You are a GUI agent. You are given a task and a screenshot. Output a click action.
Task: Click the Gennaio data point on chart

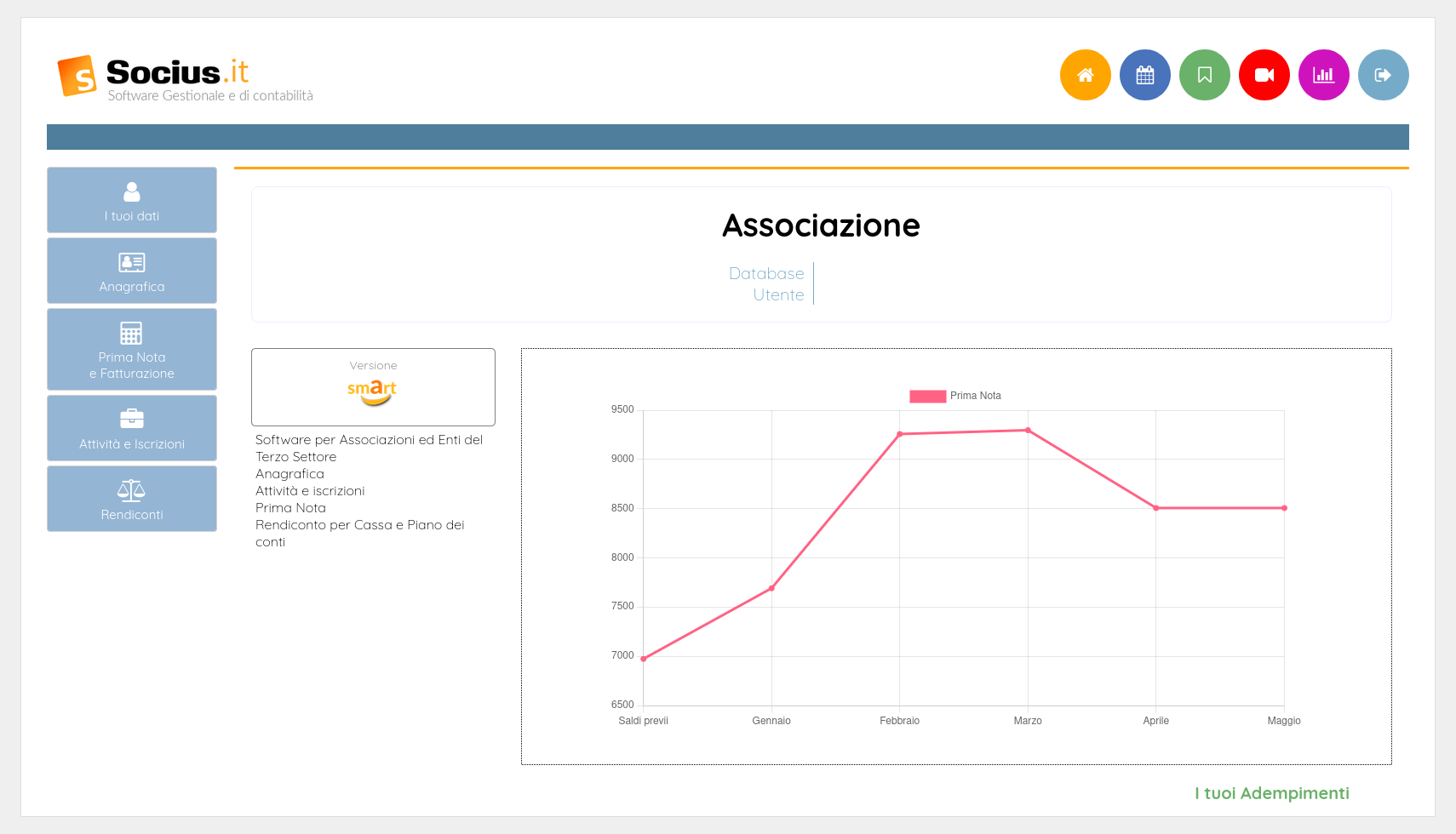tap(771, 588)
